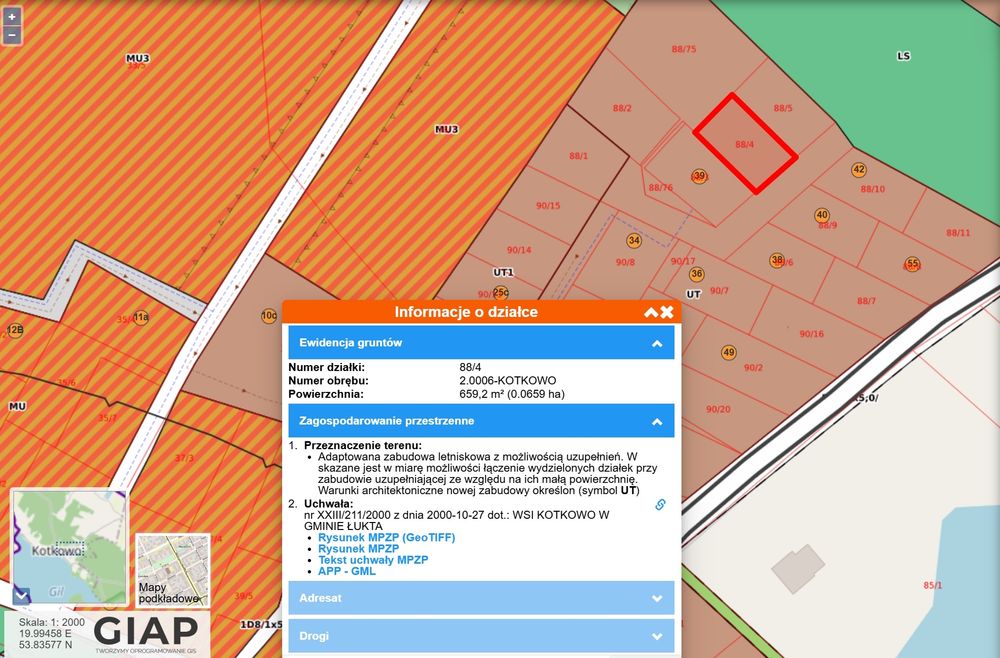Click the LS forest zone label
This screenshot has height=658, width=1000.
(x=903, y=56)
